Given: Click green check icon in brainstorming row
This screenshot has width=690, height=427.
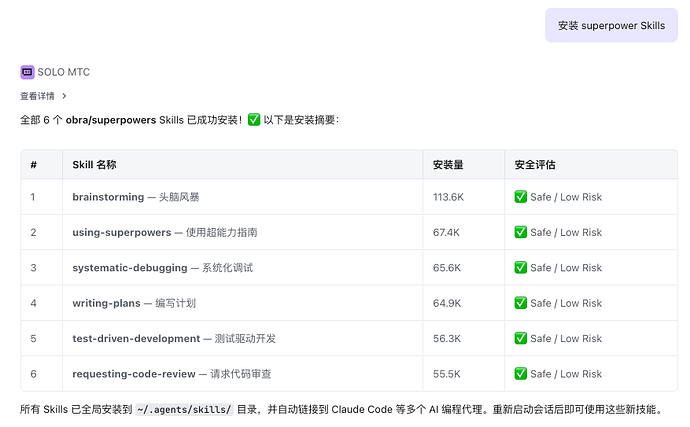Looking at the screenshot, I should click(521, 197).
